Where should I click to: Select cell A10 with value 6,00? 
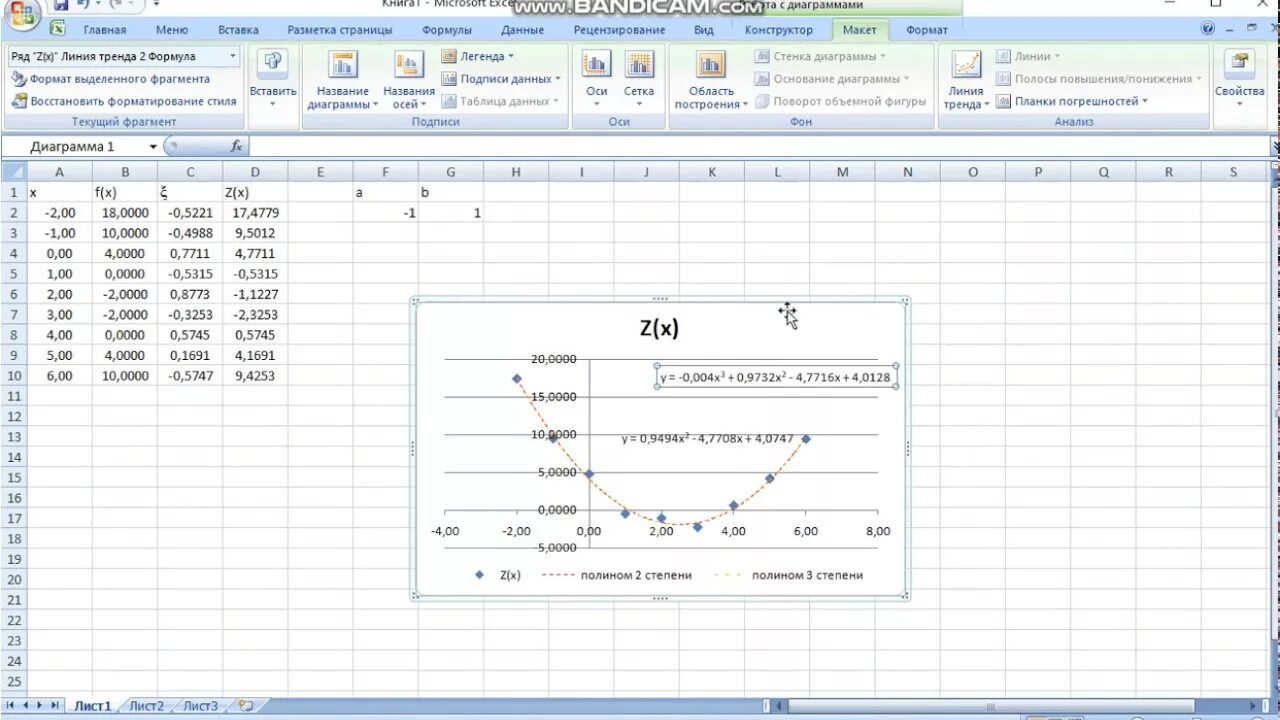[x=59, y=376]
